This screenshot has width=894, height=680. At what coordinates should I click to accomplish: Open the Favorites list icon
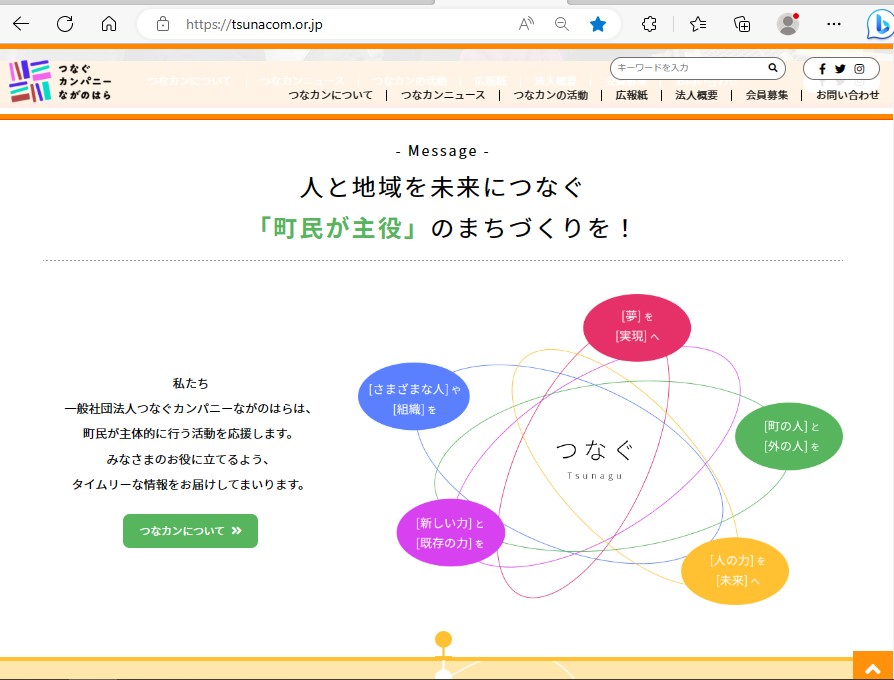[x=699, y=24]
